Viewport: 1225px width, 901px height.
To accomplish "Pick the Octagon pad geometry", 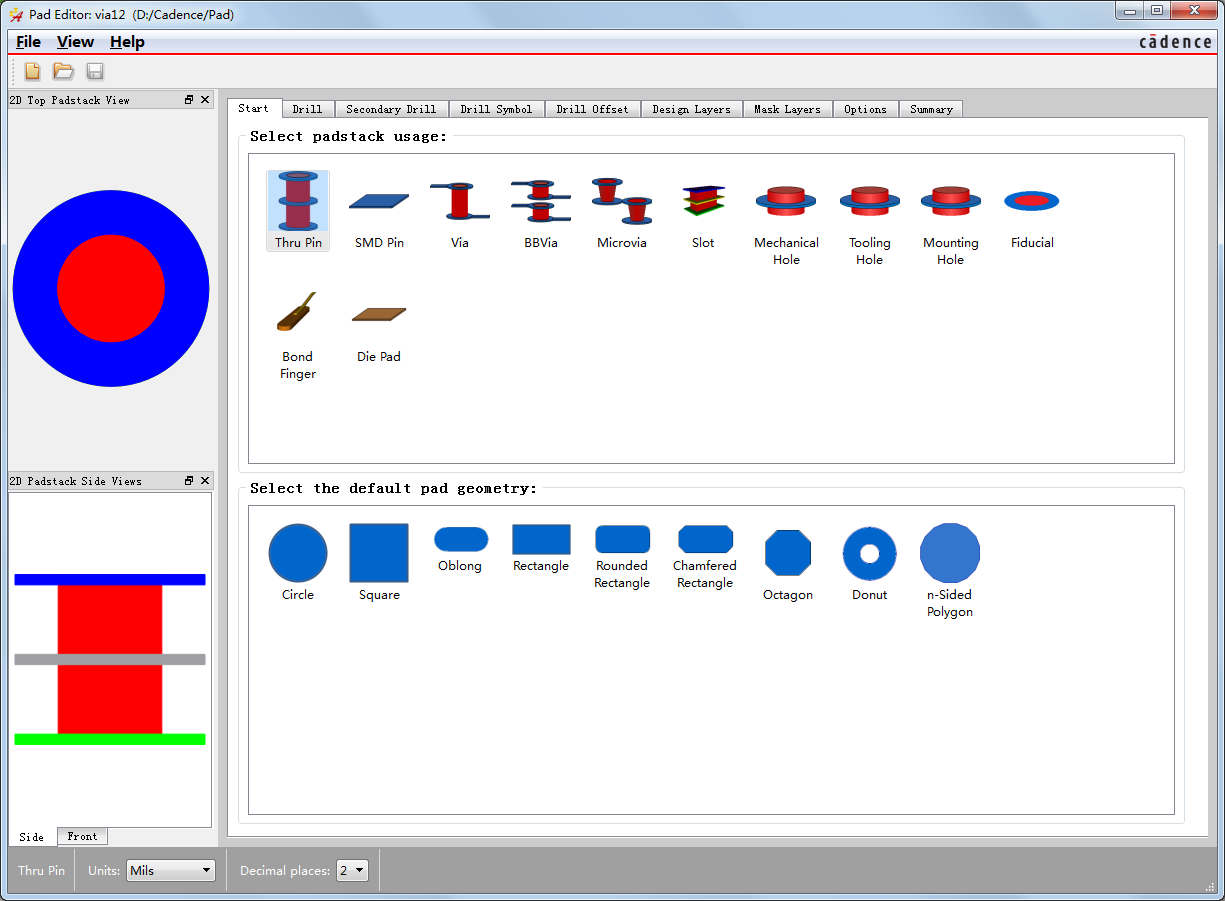I will (x=787, y=562).
